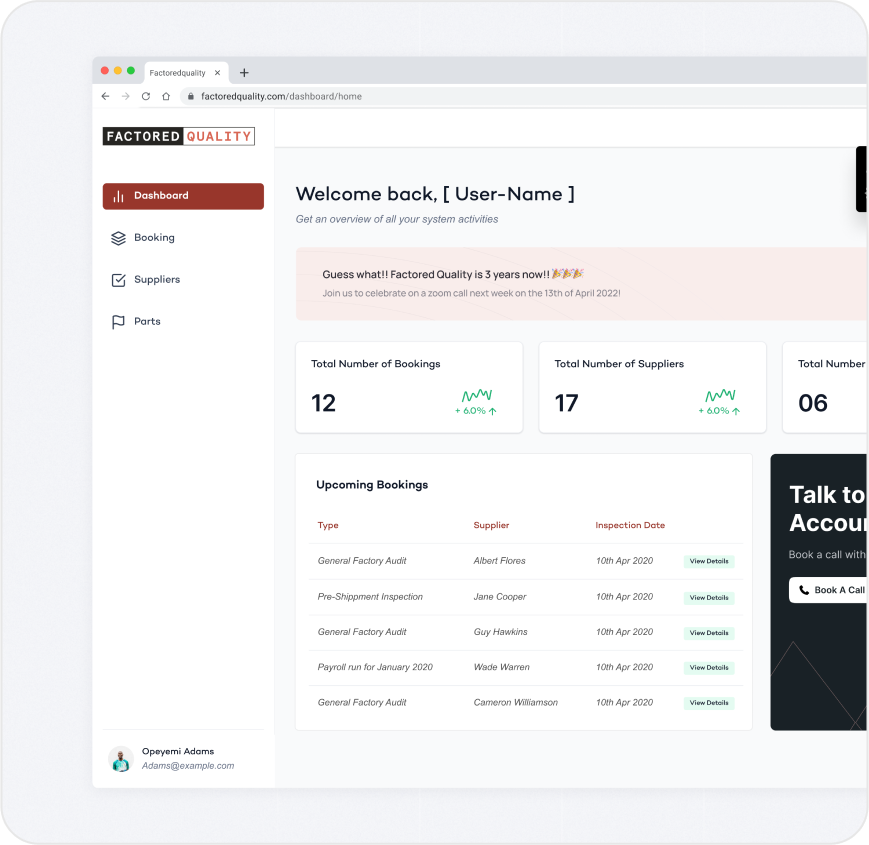Click the Booking layers icon in sidebar

tap(119, 238)
